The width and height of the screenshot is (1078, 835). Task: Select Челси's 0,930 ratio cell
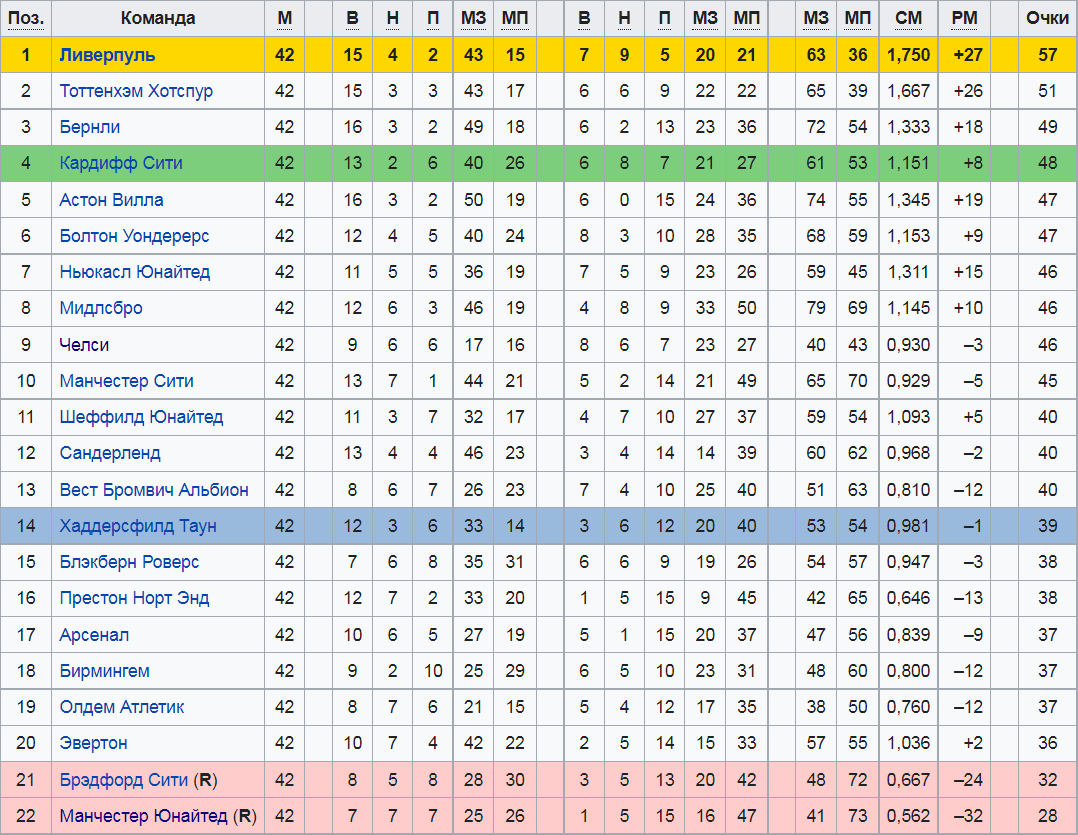[908, 344]
